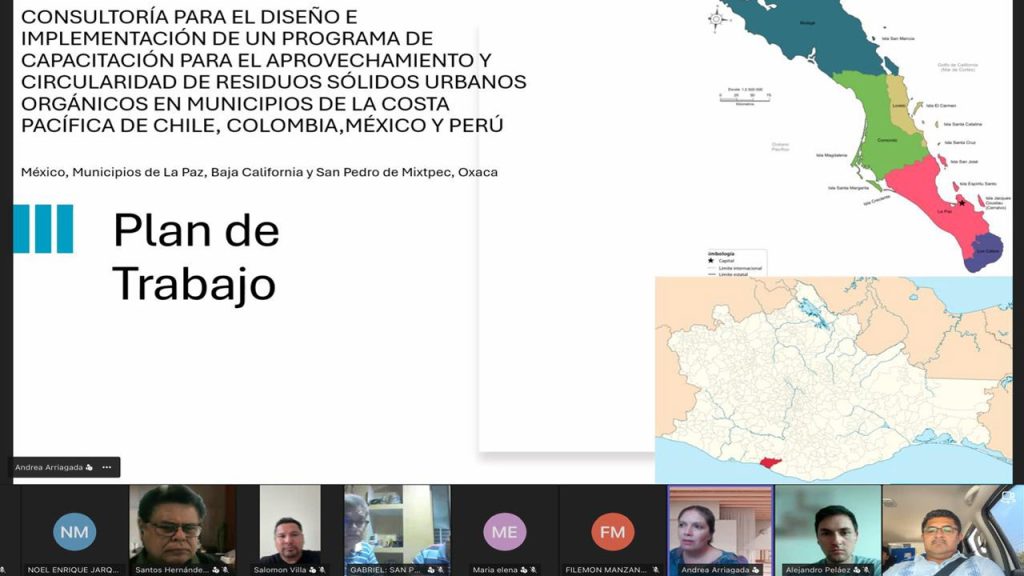Viewport: 1024px width, 576px height.
Task: Click muted mic icon beside Salomon Villa name
Action: [x=322, y=569]
